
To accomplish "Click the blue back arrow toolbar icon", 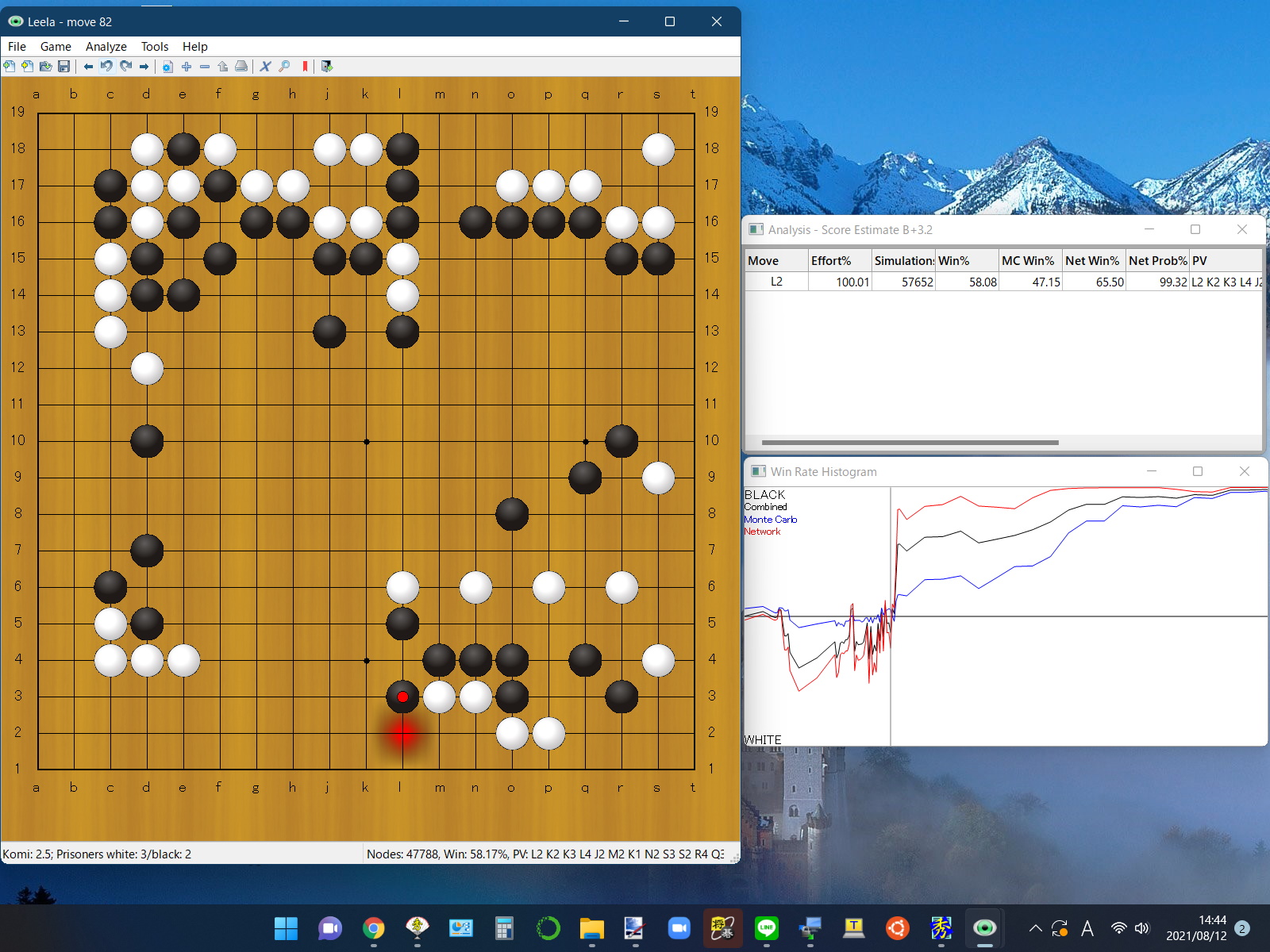I will (x=88, y=67).
